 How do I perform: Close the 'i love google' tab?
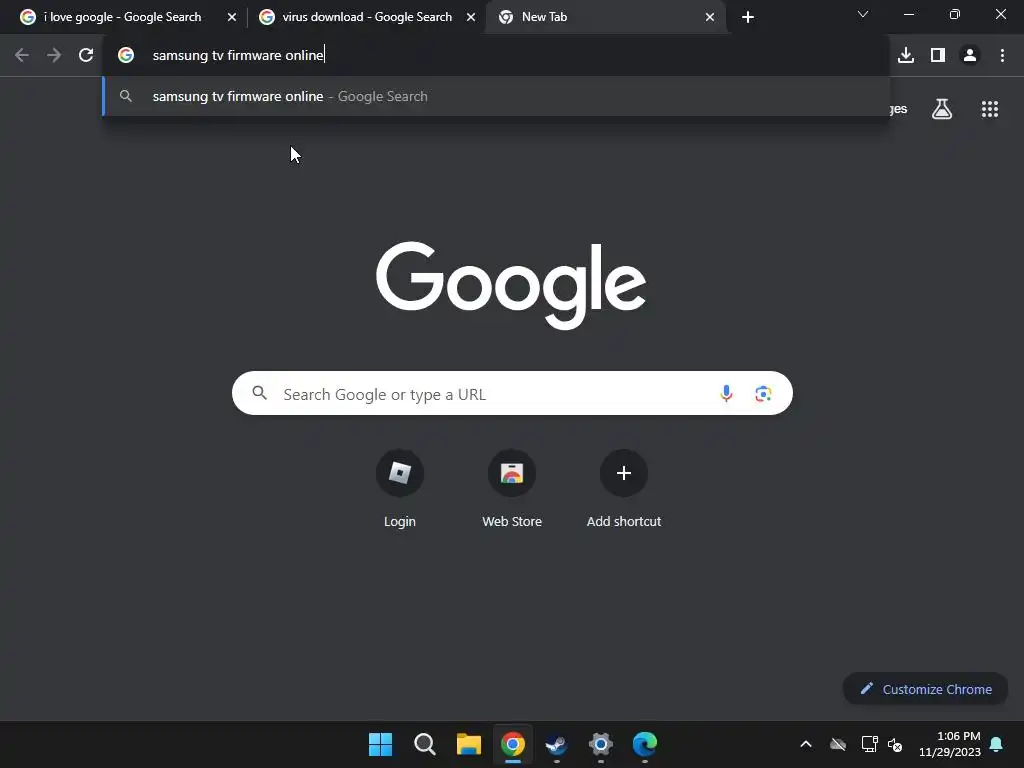click(x=232, y=17)
